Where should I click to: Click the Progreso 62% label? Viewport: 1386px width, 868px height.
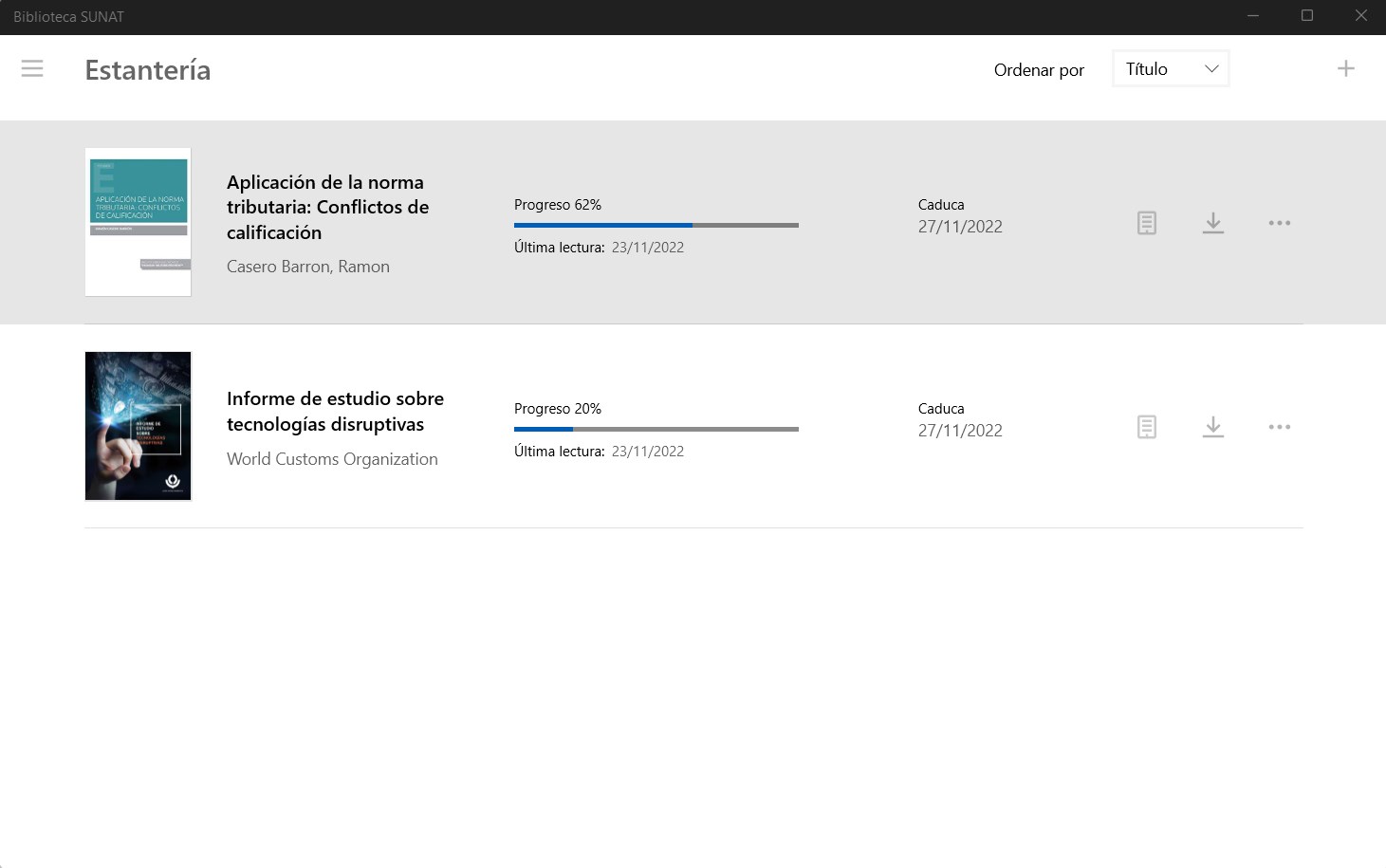point(558,205)
